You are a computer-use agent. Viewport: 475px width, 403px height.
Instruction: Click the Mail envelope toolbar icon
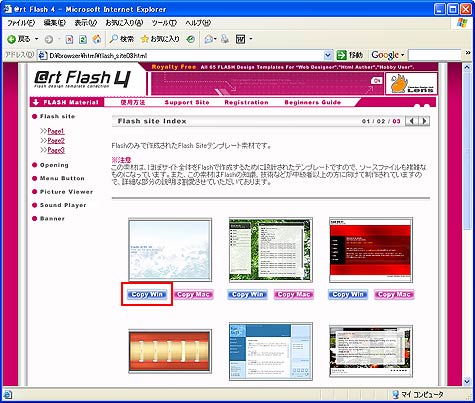(x=208, y=40)
